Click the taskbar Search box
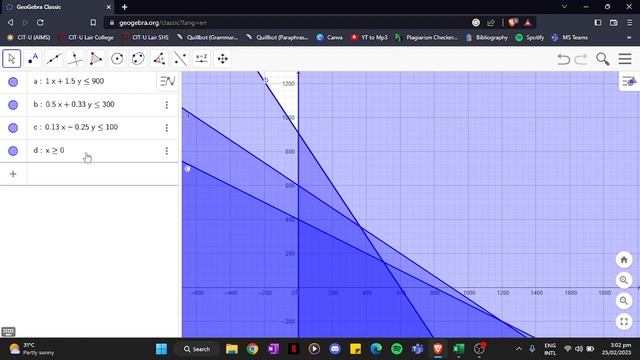The height and width of the screenshot is (360, 640). point(197,349)
